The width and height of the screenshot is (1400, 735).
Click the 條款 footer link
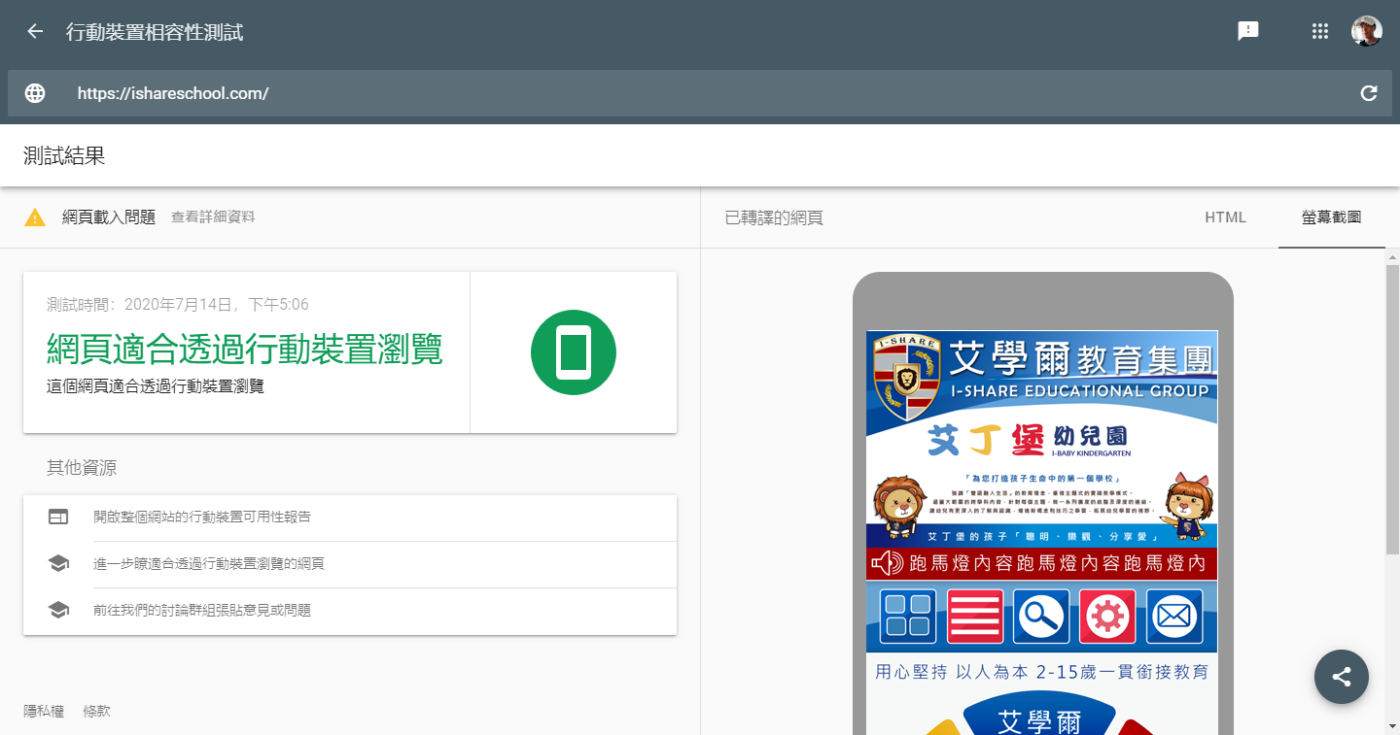coord(97,711)
